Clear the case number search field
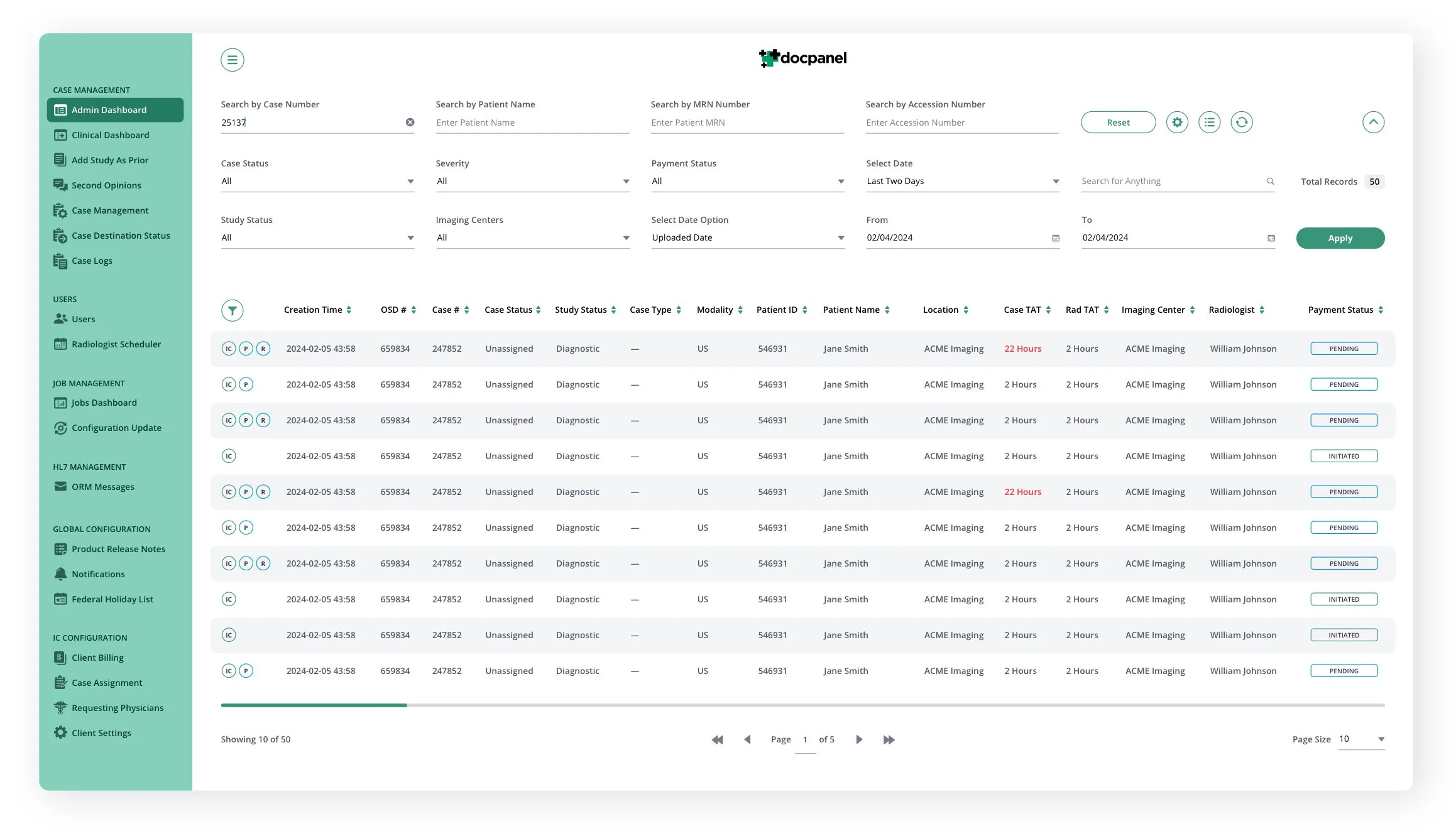The height and width of the screenshot is (836, 1456). [x=410, y=122]
